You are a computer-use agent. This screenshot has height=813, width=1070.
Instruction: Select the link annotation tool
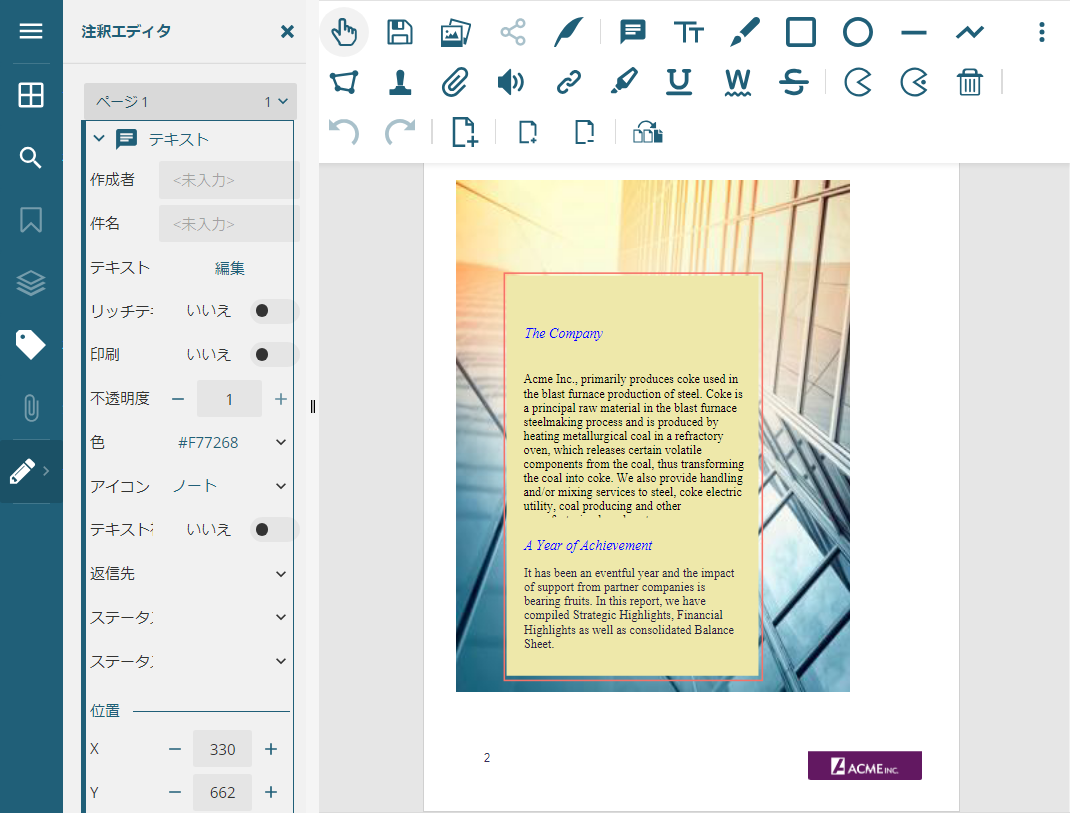click(x=568, y=82)
